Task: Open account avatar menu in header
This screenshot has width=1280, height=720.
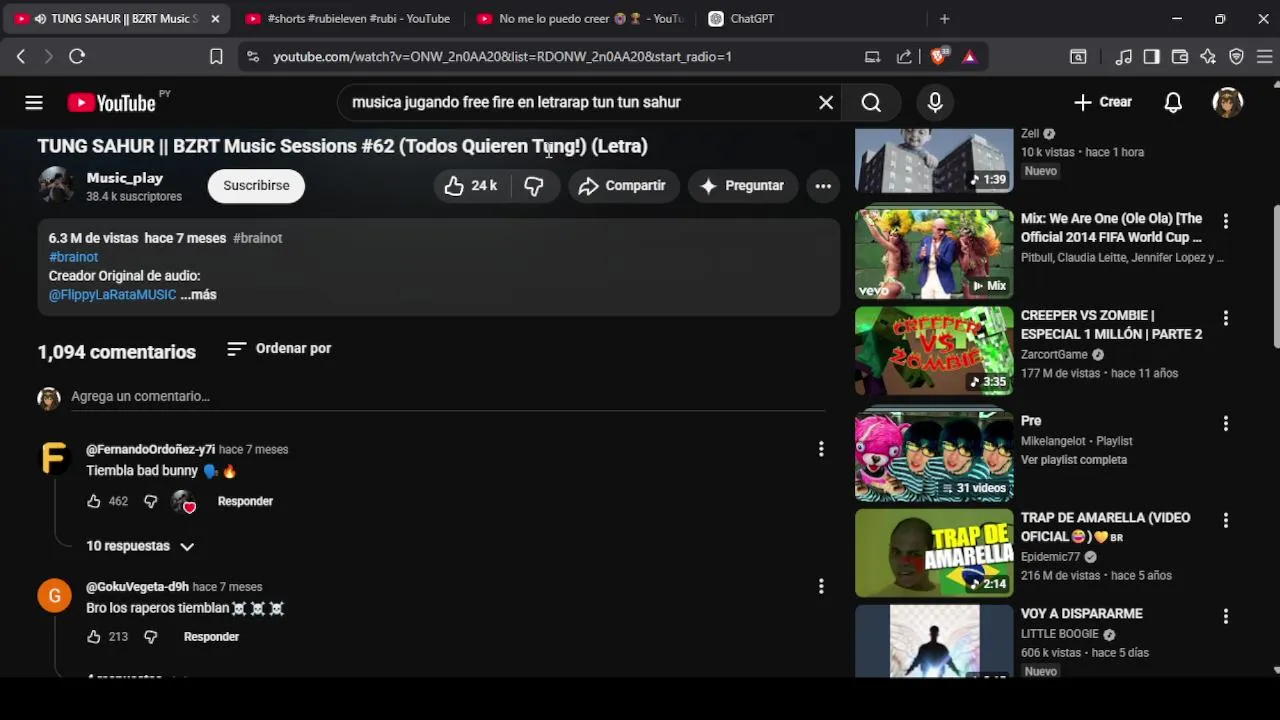Action: click(x=1227, y=102)
